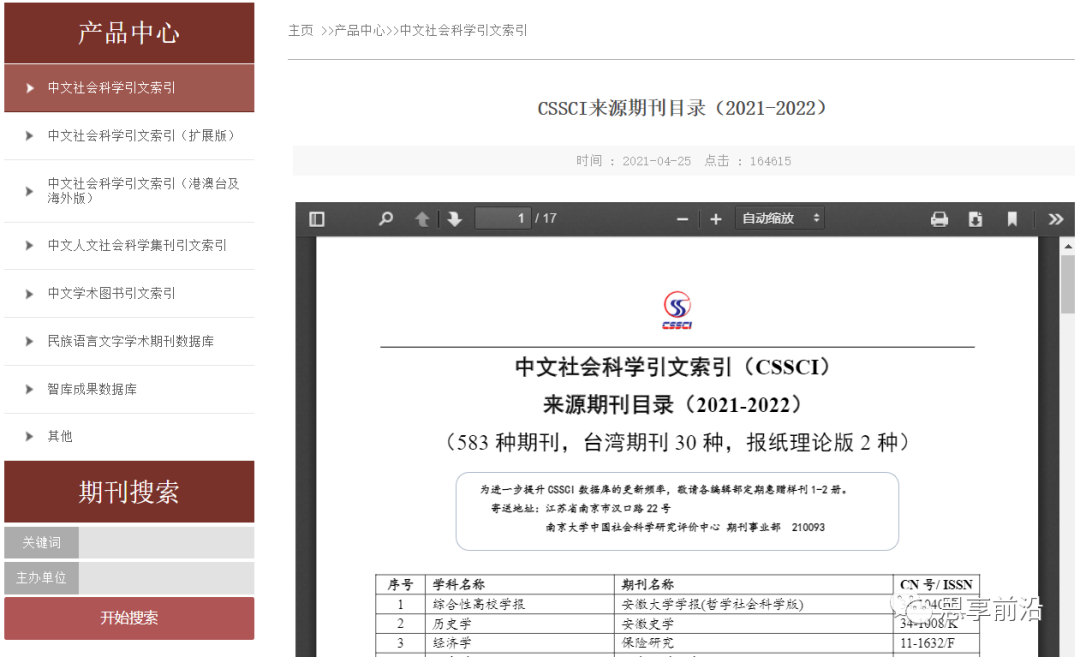Open 其他 menu item

59,436
